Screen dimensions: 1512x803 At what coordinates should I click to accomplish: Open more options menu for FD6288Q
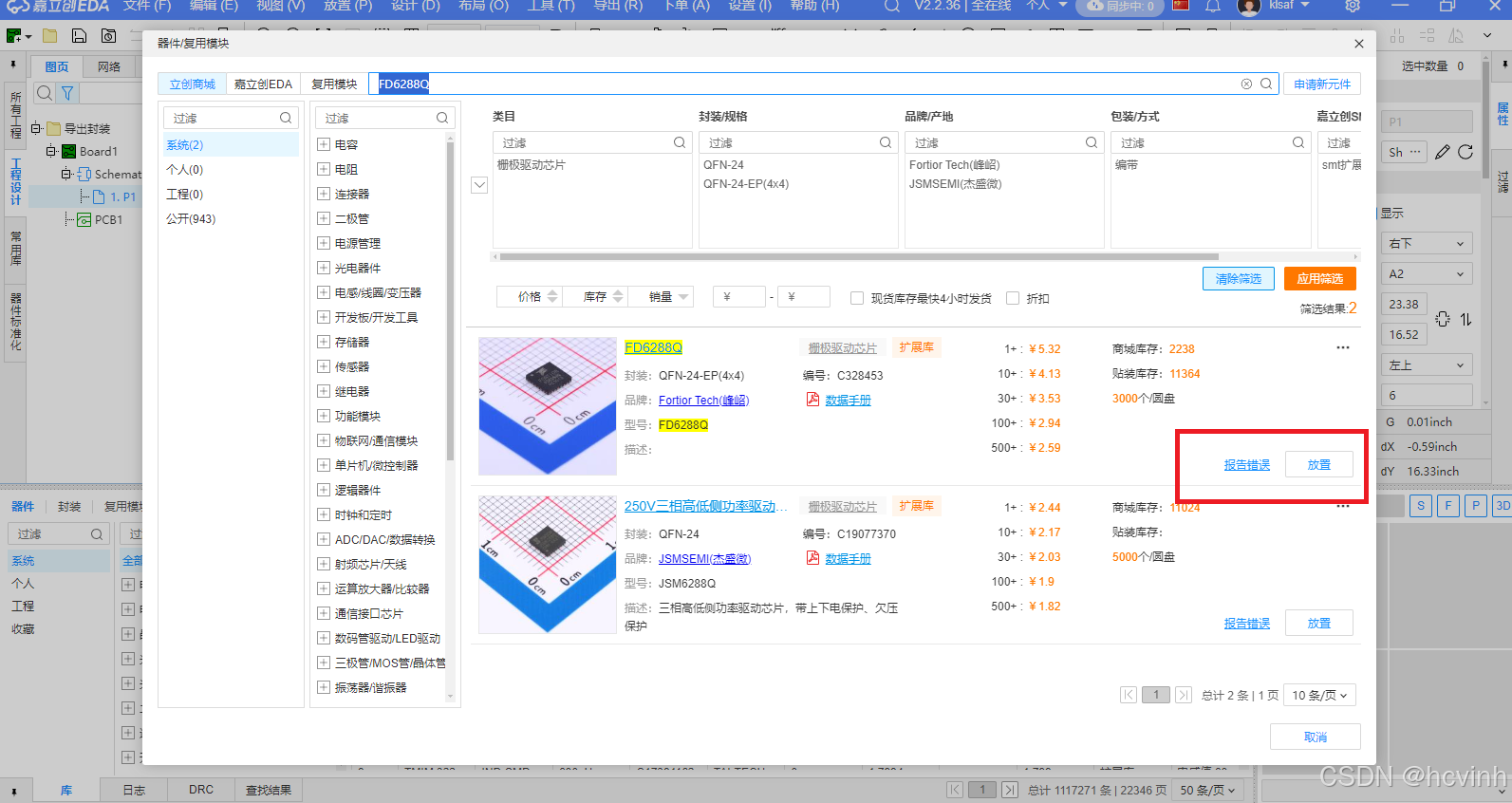(1343, 347)
